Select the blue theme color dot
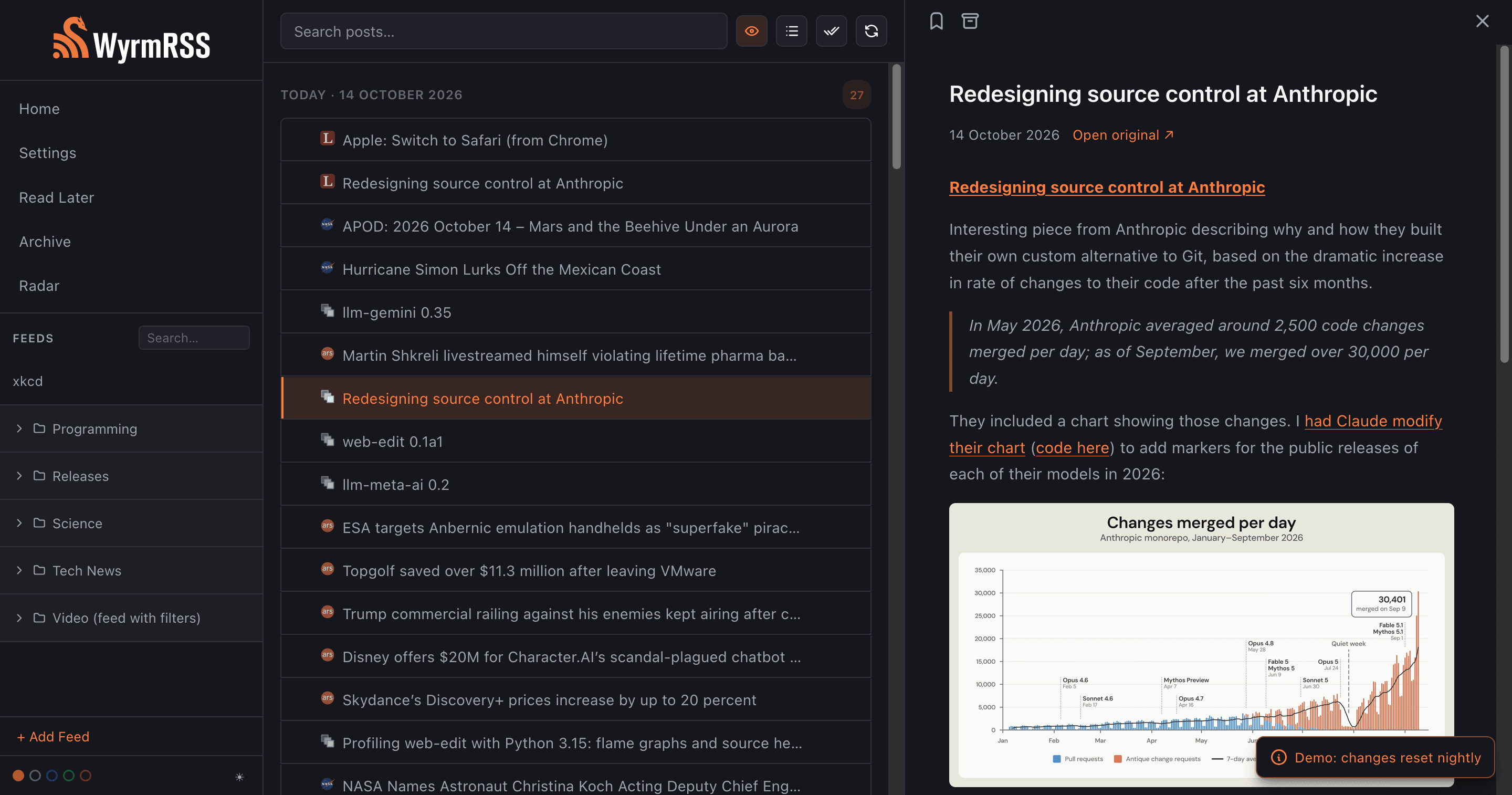Screen dimensions: 1512x795 (51, 776)
